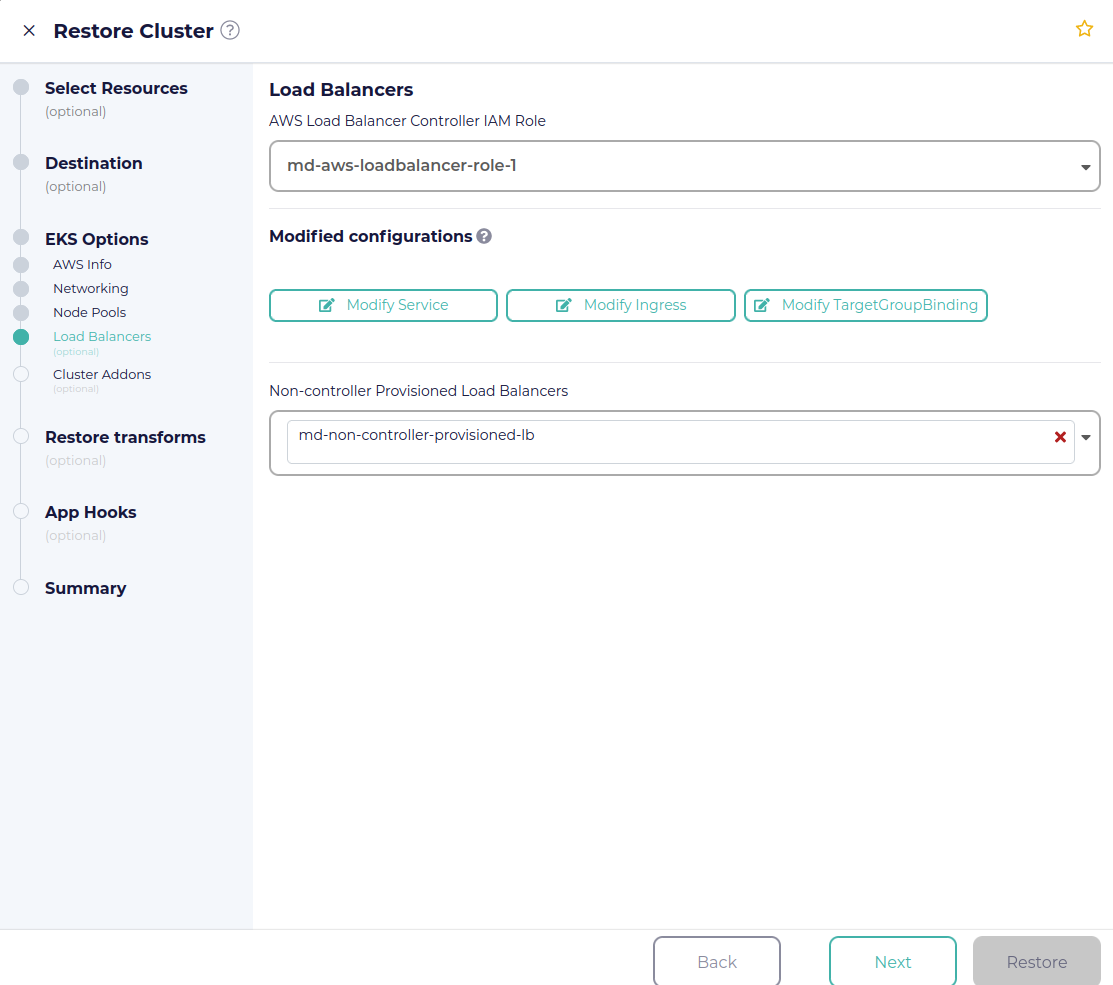Select the Node Pools step

(89, 312)
